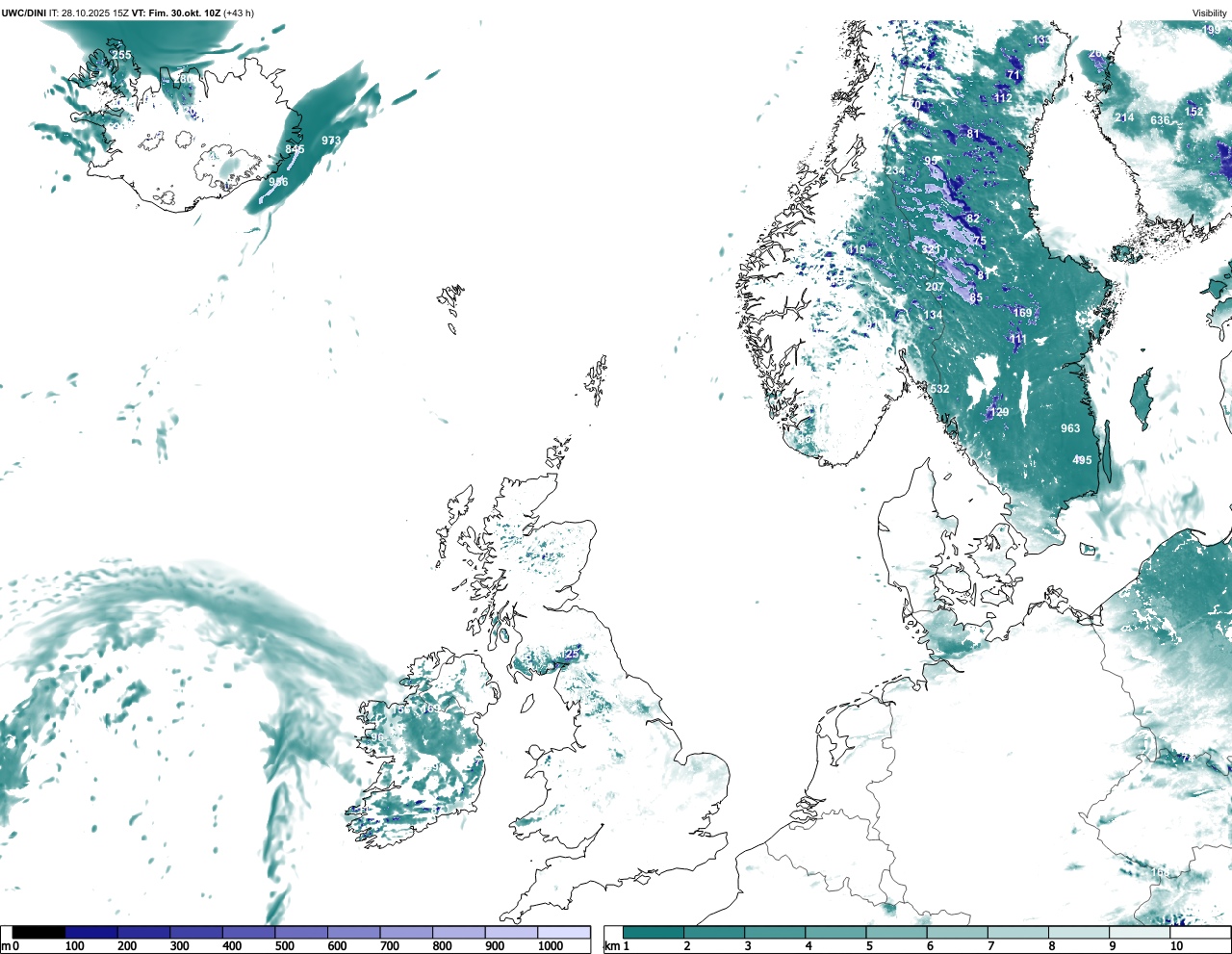This screenshot has width=1232, height=954.
Task: Click visibility value 95 in Sweden
Action: 931,161
